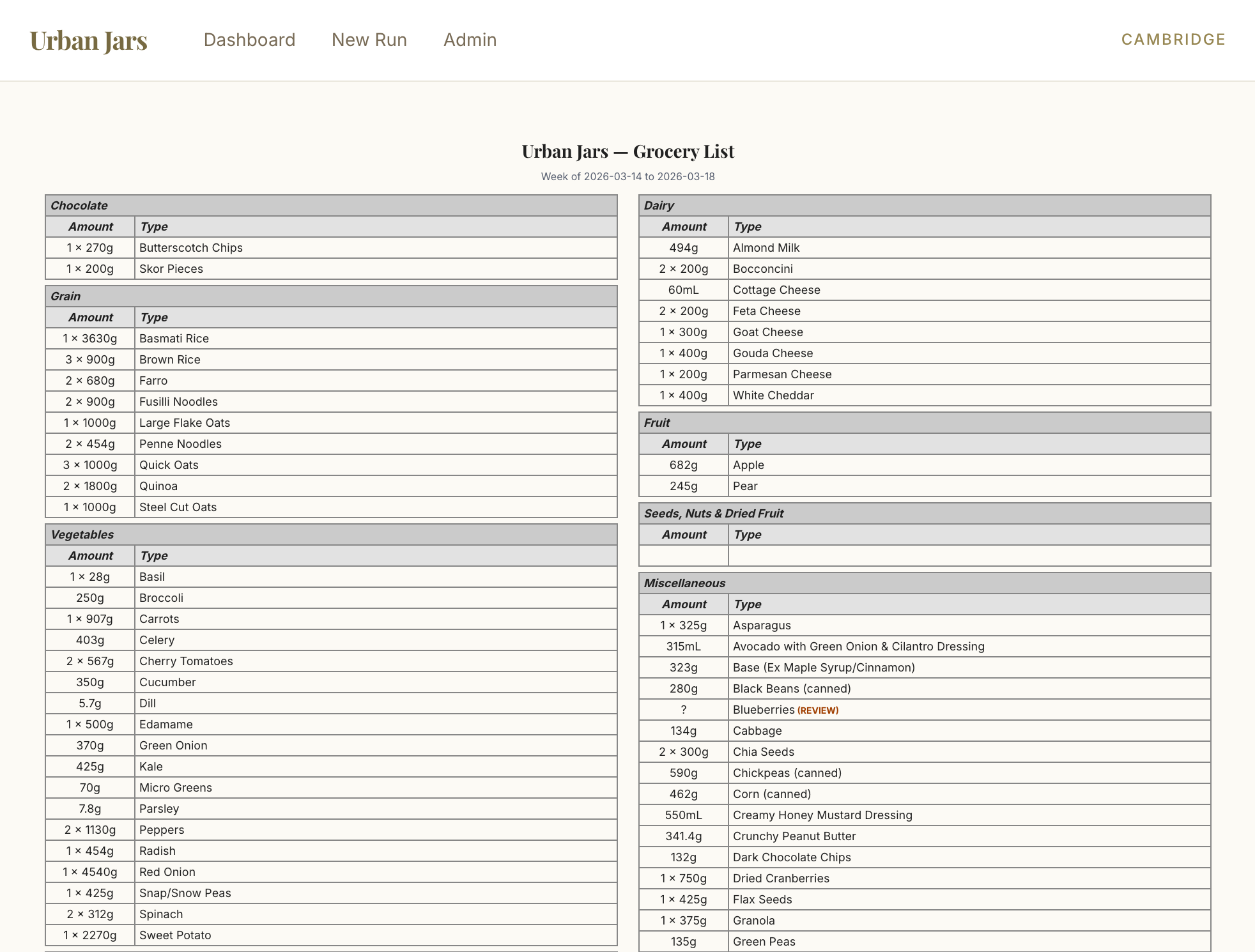Viewport: 1255px width, 952px height.
Task: Select the Grocery List page title
Action: pyautogui.click(x=627, y=151)
